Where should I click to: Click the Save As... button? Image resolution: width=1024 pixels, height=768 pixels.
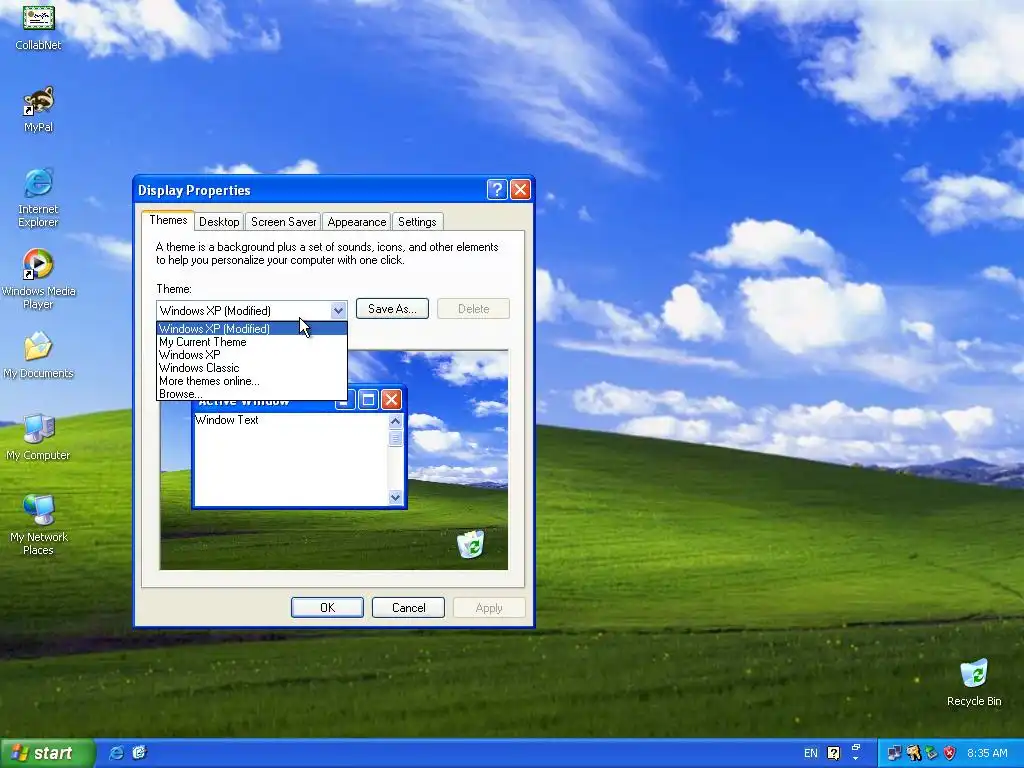(x=392, y=309)
